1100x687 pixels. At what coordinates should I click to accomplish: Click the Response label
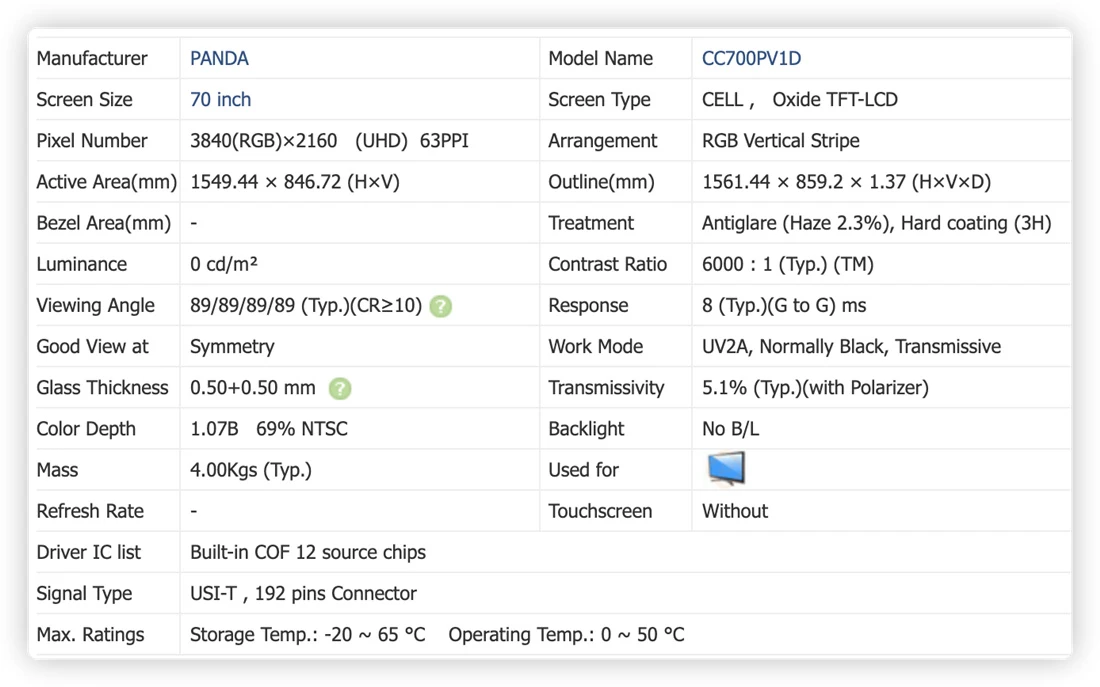tap(588, 305)
